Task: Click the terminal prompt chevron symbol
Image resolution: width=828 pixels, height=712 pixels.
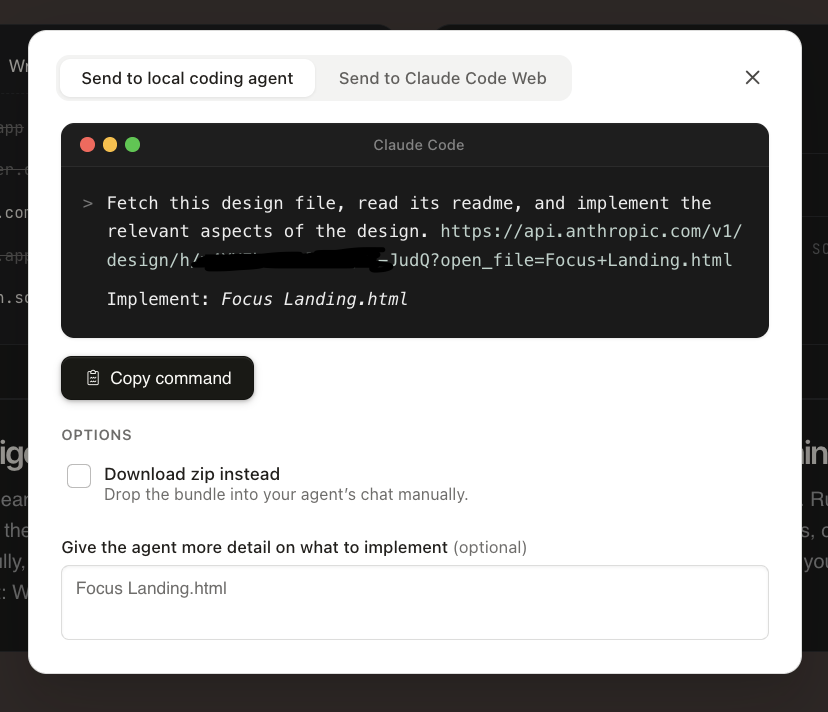Action: pos(86,203)
